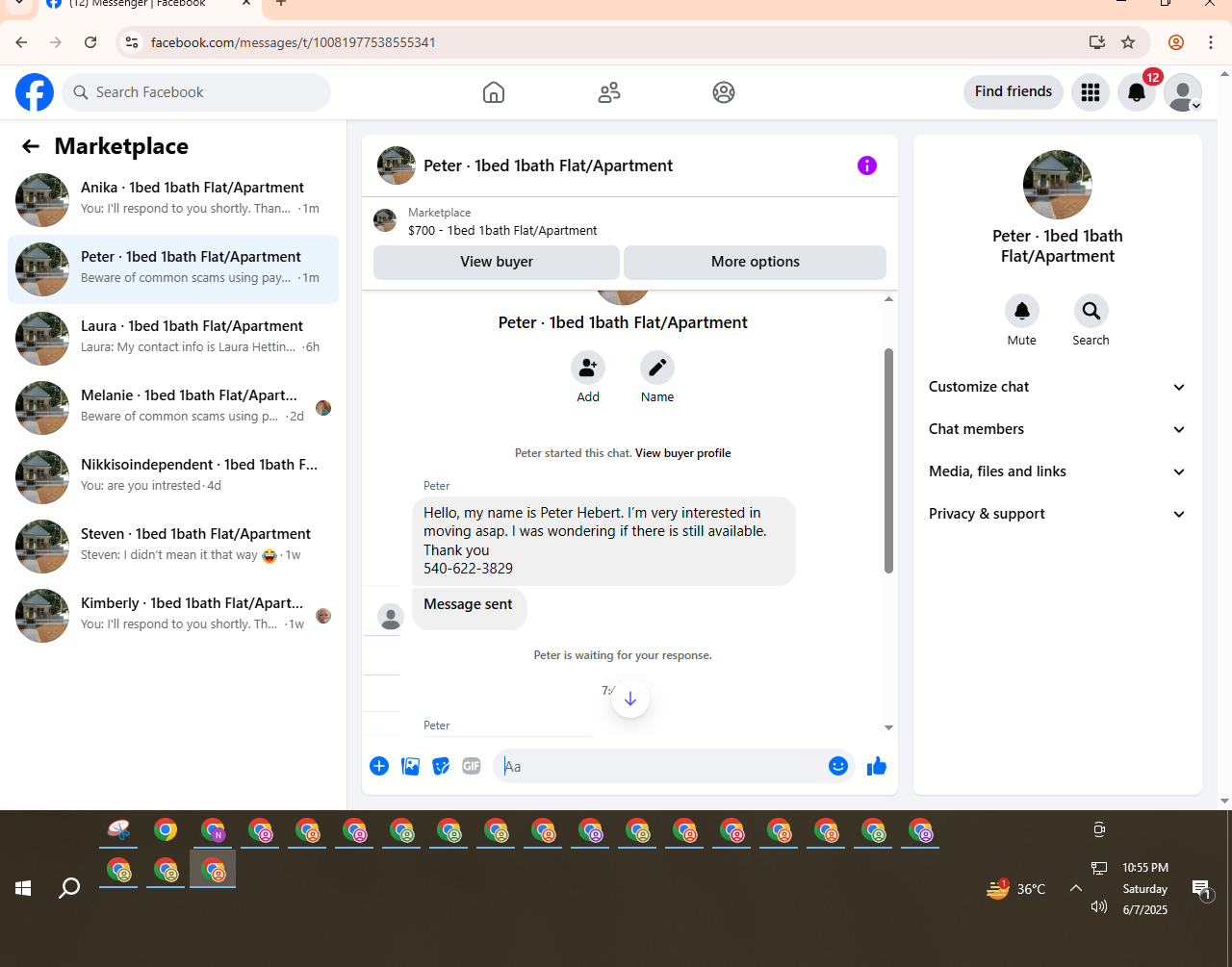
Task: Open the Groups icon in top navigation
Action: 724,92
